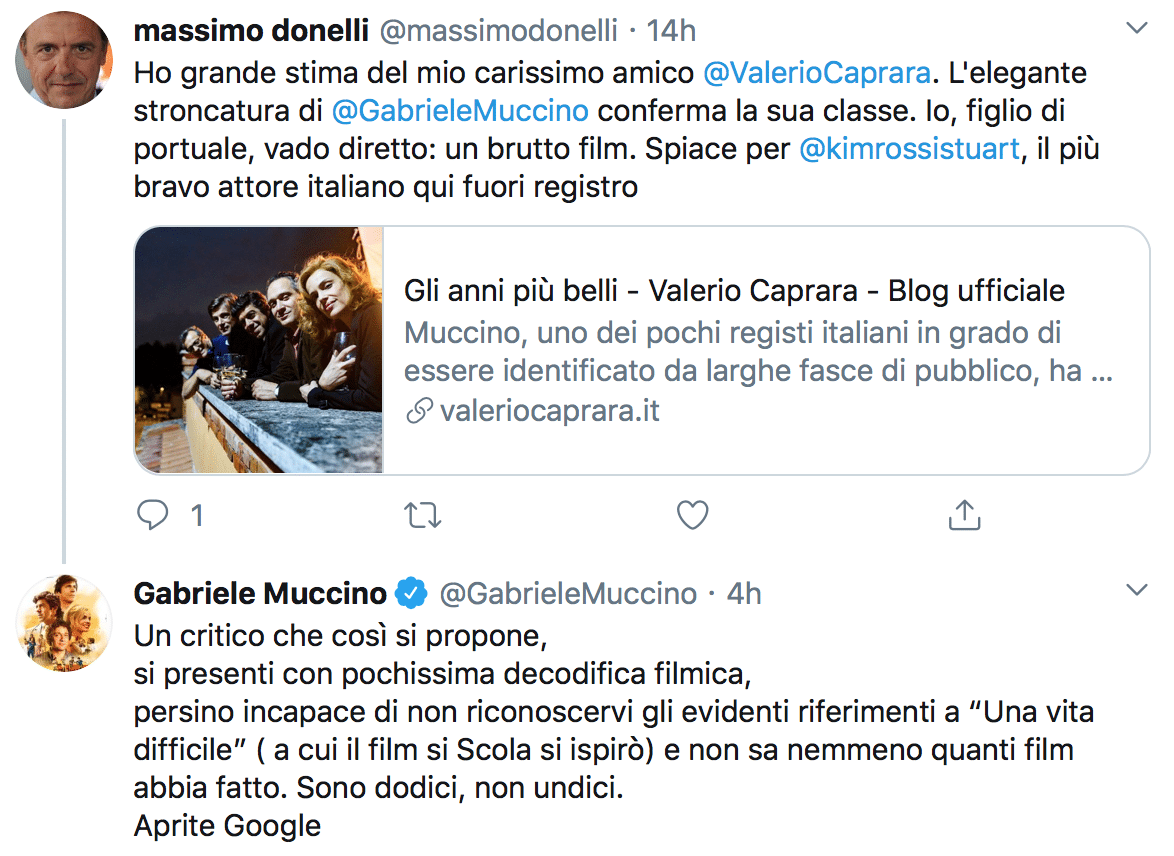The width and height of the screenshot is (1174, 856).
Task: Open the link card thumbnail photo
Action: [x=259, y=350]
